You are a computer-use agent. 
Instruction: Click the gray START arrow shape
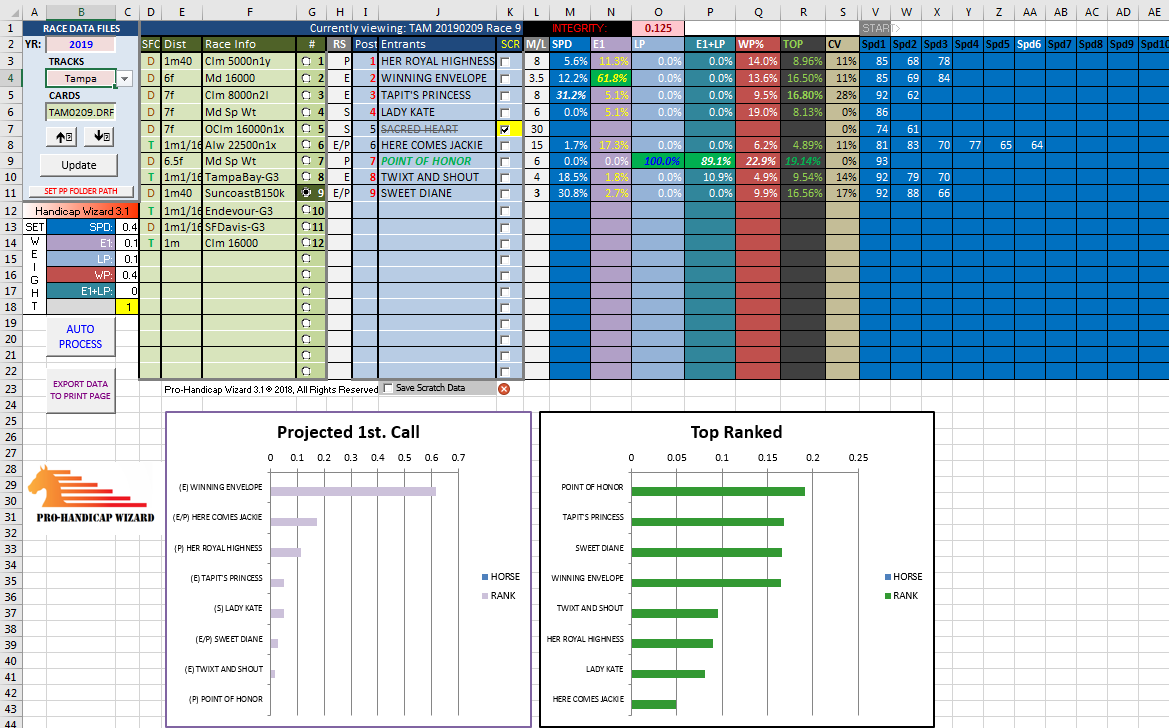pos(877,28)
